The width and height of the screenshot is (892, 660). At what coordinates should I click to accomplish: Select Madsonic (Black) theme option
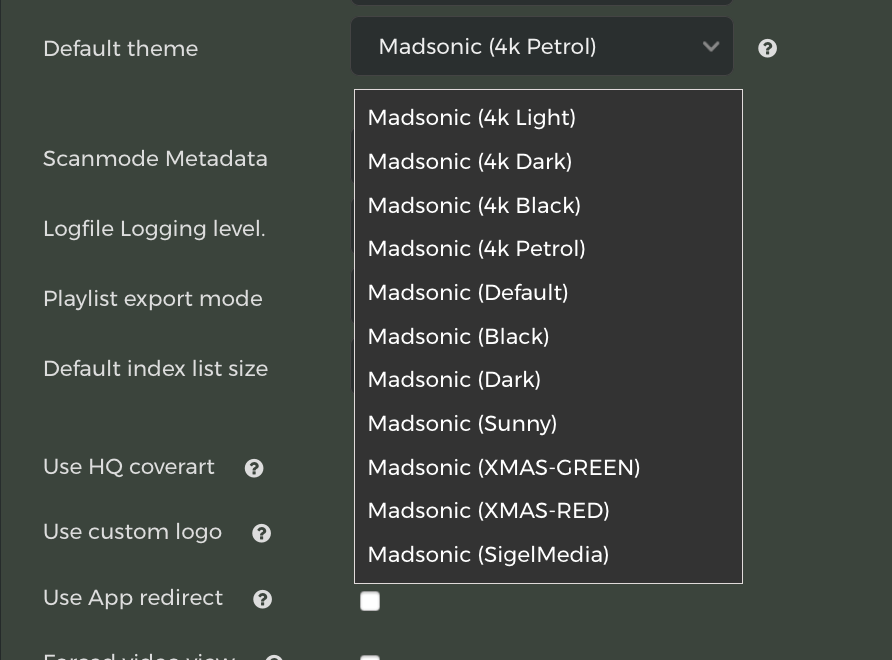(x=458, y=337)
